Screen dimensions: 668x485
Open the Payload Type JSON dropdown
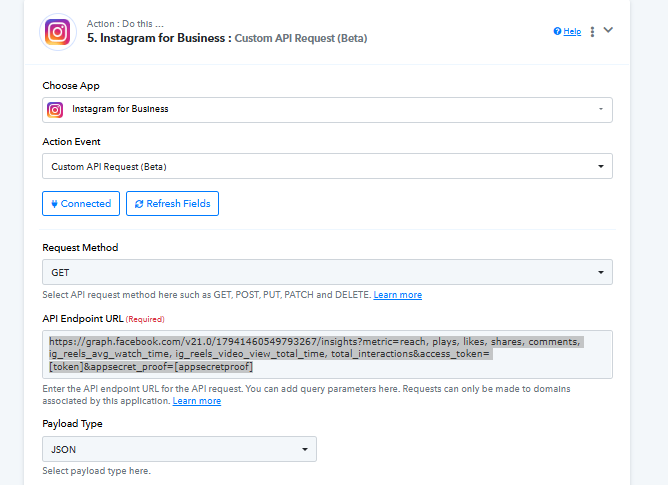click(179, 449)
